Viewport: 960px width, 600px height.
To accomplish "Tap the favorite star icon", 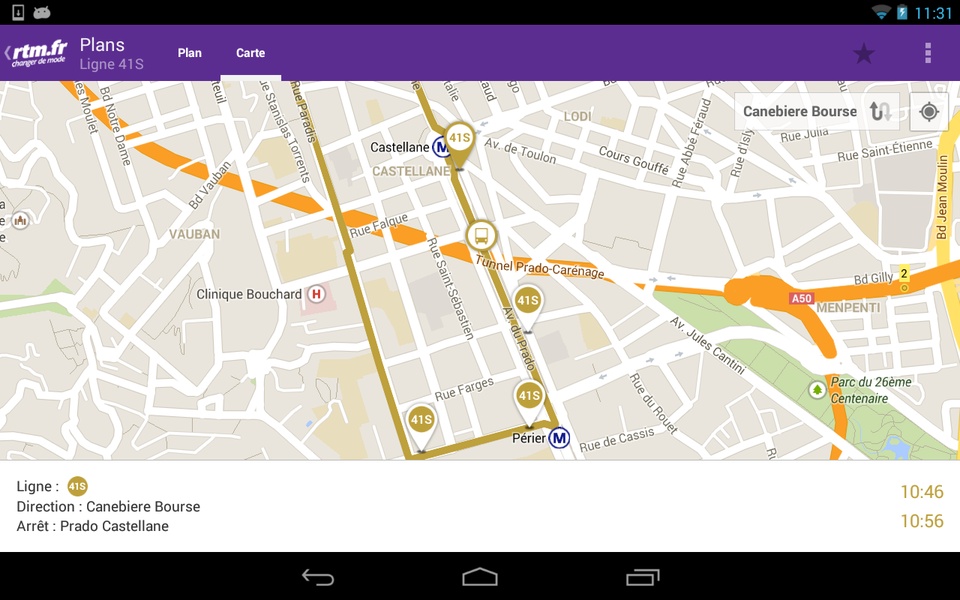I will pyautogui.click(x=864, y=54).
